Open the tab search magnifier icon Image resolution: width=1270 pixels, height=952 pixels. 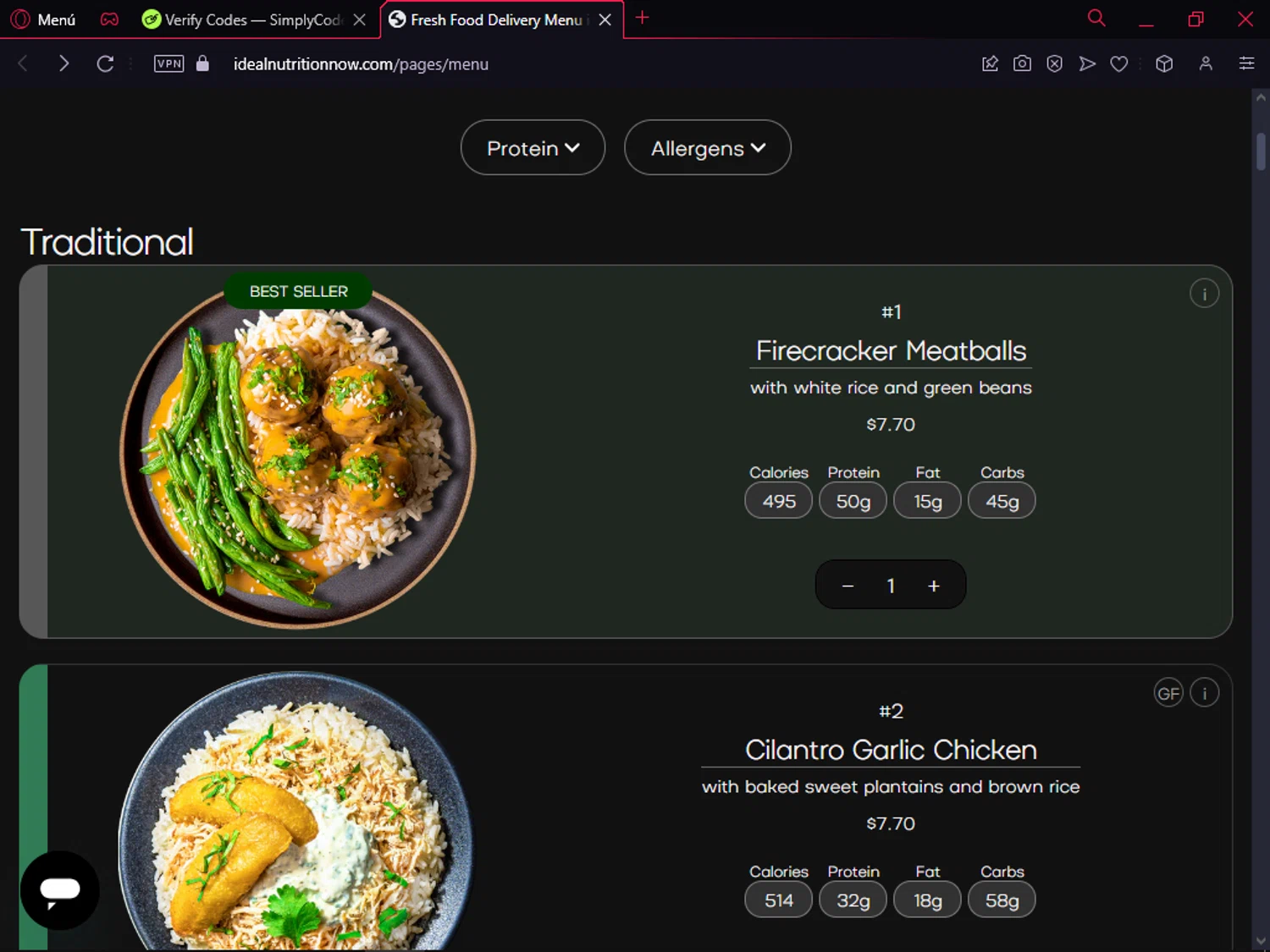pos(1096,18)
